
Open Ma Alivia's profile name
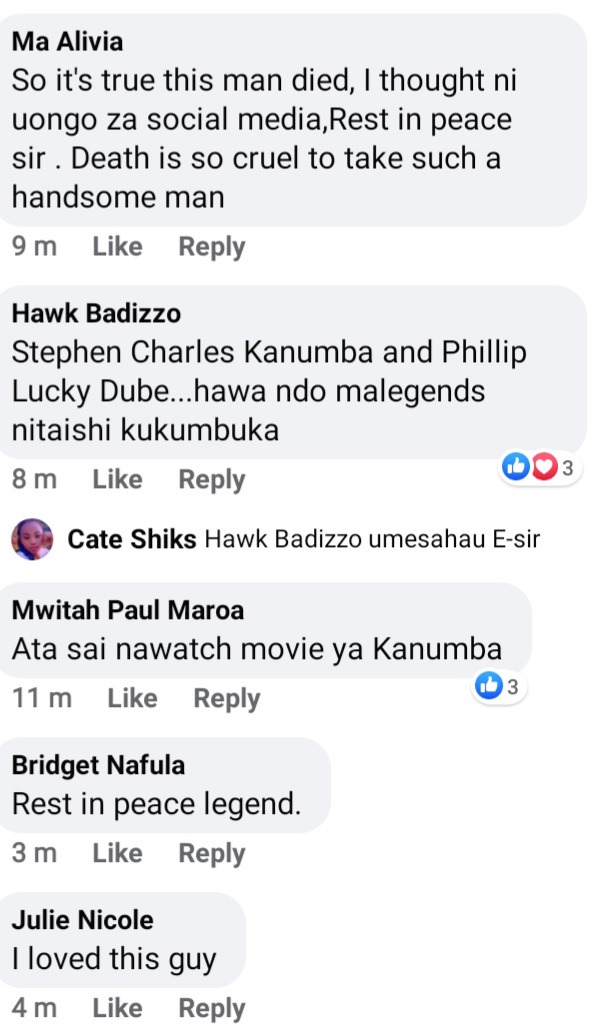[67, 41]
